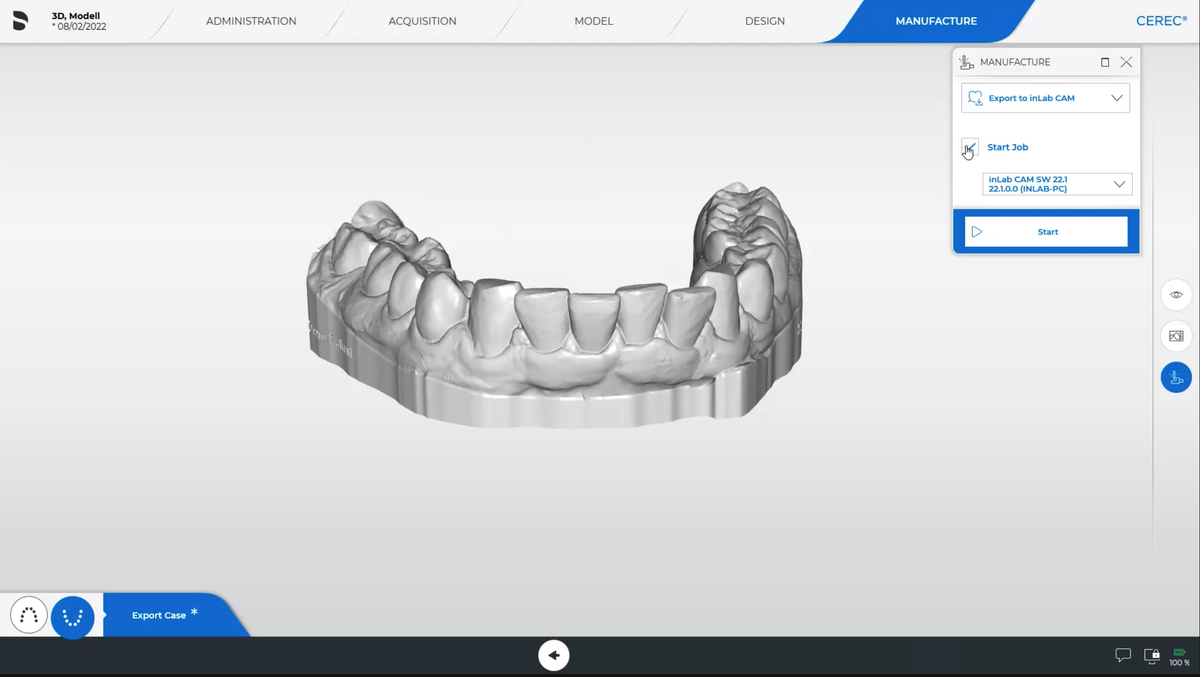Click the Export Case step label
This screenshot has height=677, width=1200.
(159, 615)
